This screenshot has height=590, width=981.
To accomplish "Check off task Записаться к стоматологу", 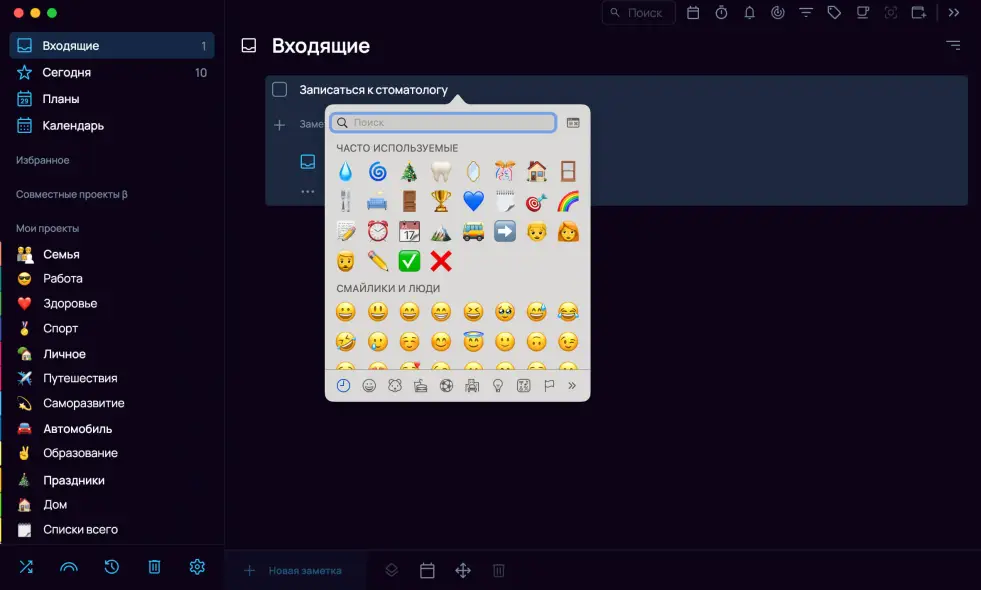I will [x=280, y=90].
